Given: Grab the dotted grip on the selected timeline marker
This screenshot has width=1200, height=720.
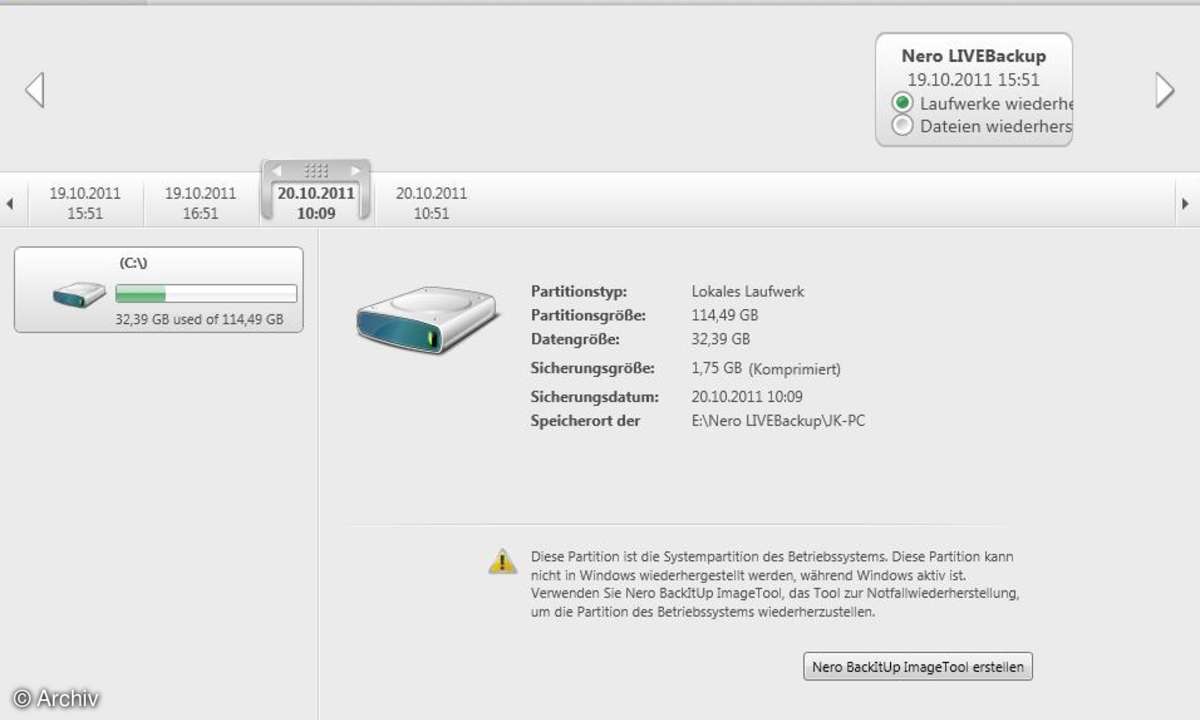Looking at the screenshot, I should 316,171.
